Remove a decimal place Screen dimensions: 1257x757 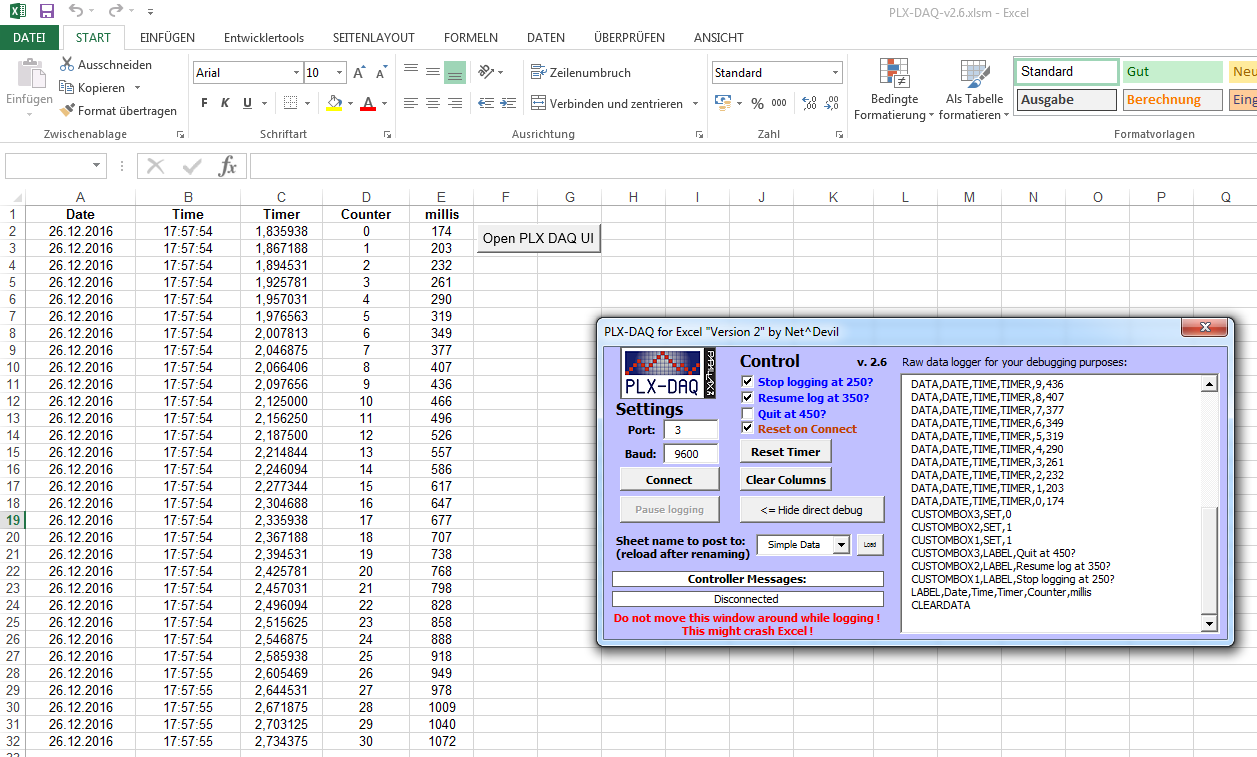click(832, 103)
